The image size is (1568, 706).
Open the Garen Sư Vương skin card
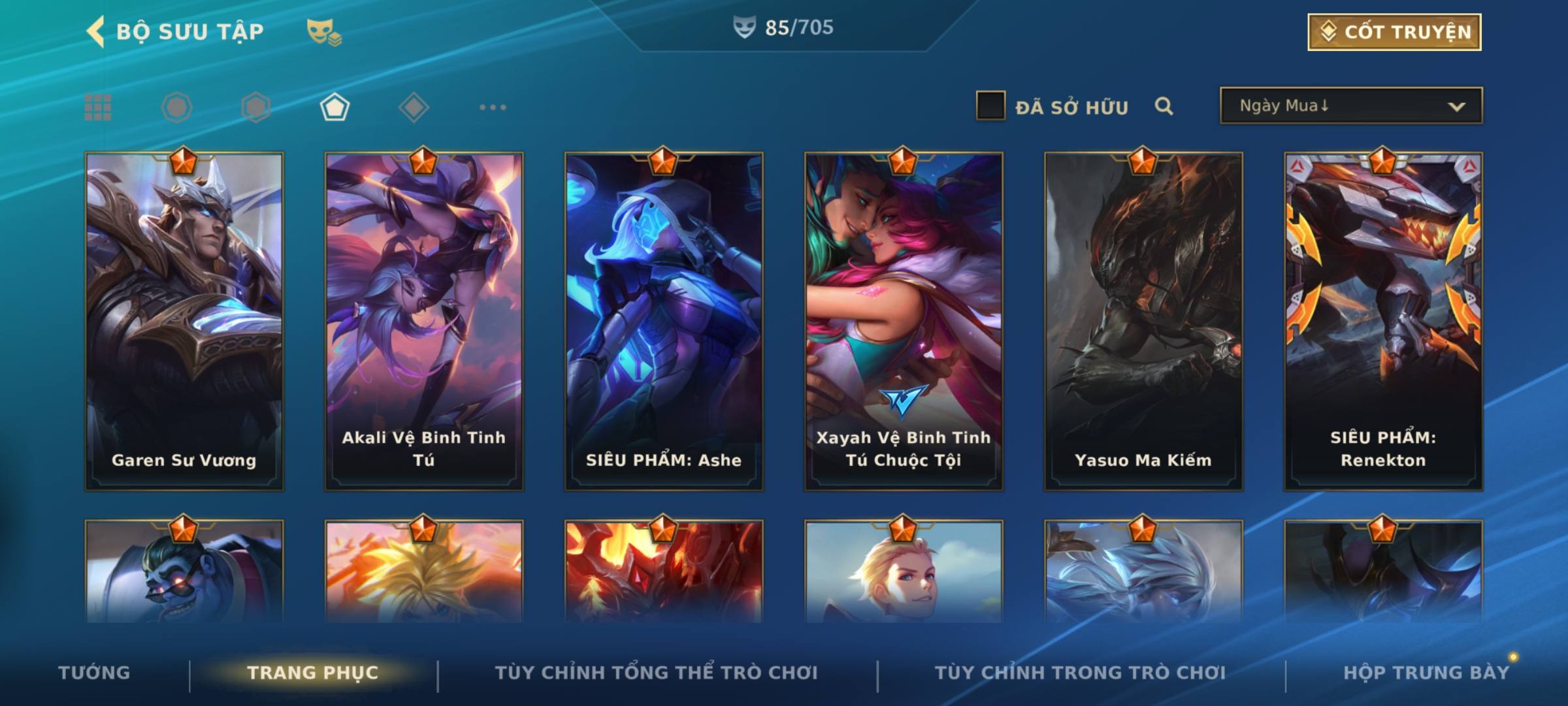tap(184, 321)
